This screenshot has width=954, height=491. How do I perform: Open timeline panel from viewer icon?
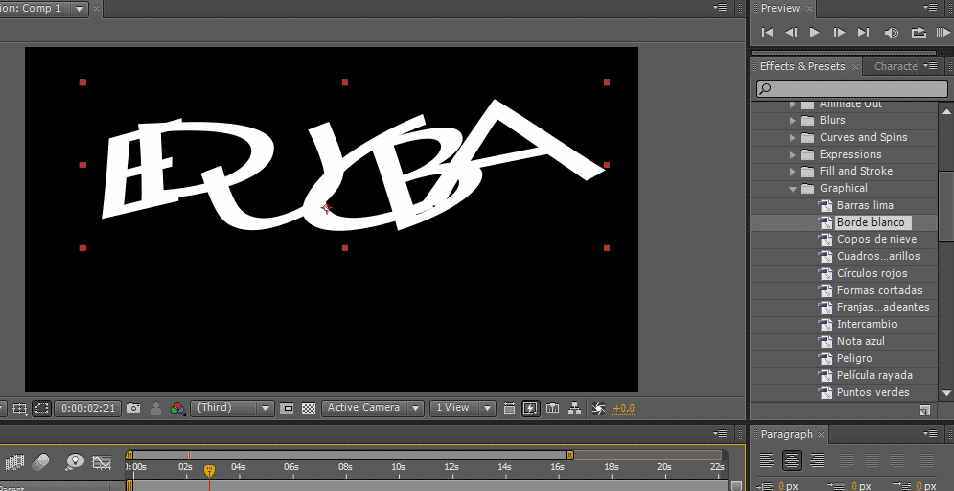click(x=552, y=408)
